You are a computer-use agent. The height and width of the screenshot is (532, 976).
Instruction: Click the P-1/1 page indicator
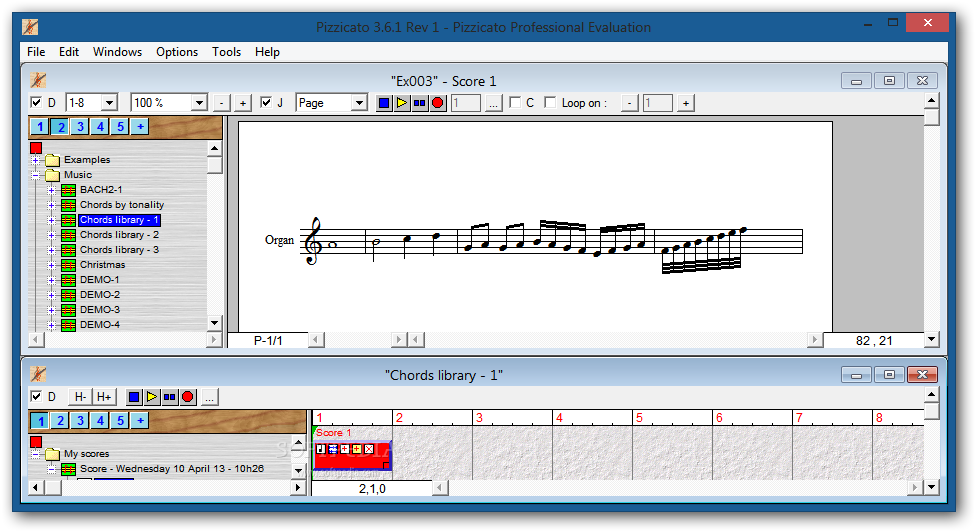point(268,340)
